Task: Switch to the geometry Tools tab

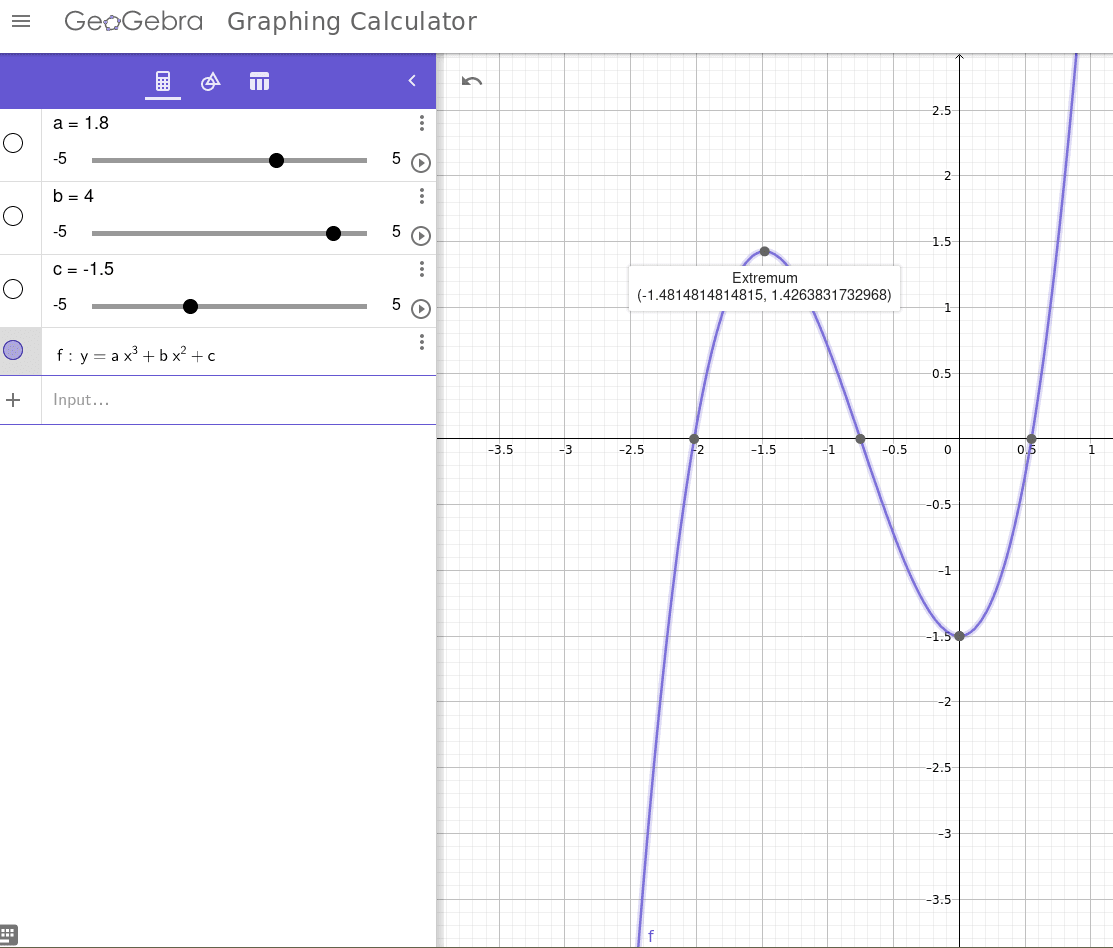Action: (x=211, y=81)
